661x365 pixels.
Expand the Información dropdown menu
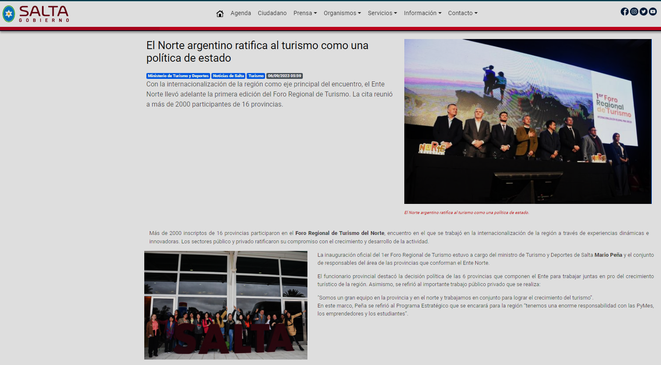point(422,13)
